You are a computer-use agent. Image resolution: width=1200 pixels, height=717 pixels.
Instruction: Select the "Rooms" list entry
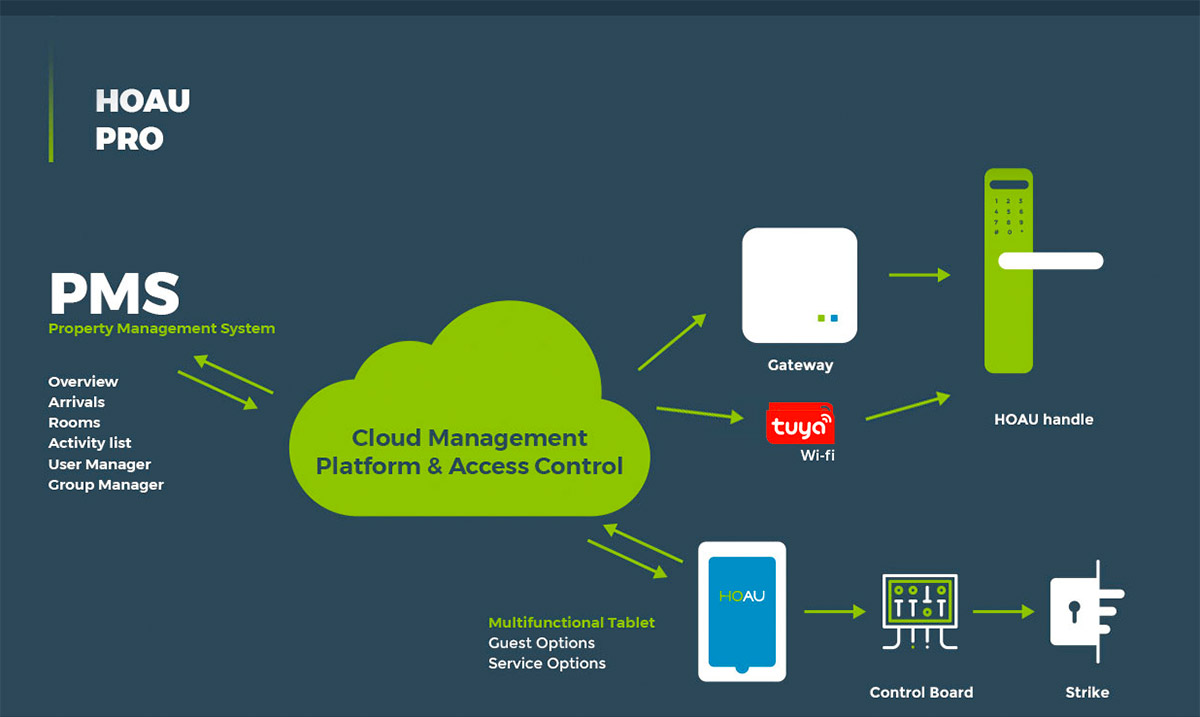(74, 422)
